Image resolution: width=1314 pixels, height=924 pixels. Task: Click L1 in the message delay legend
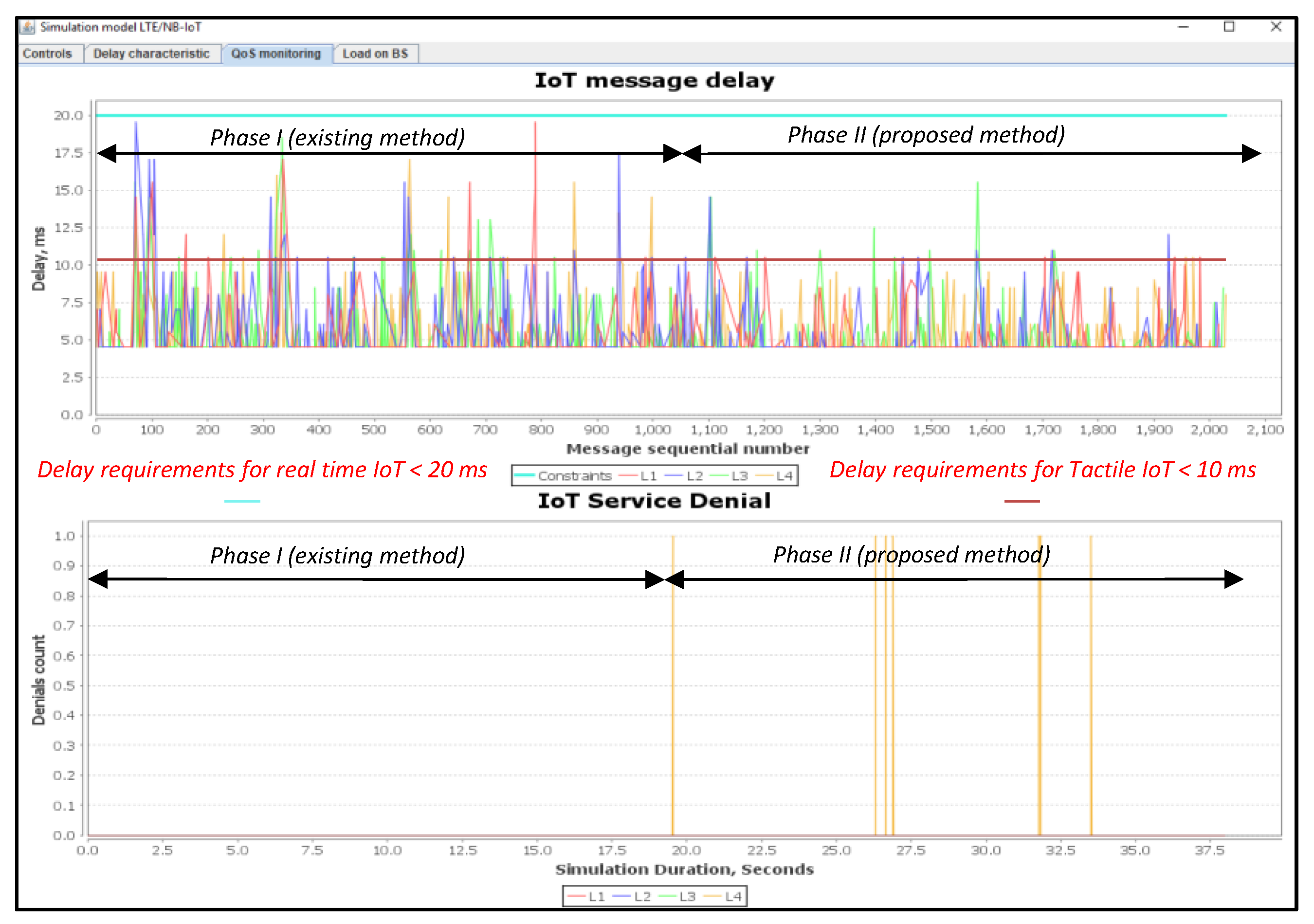[x=648, y=476]
